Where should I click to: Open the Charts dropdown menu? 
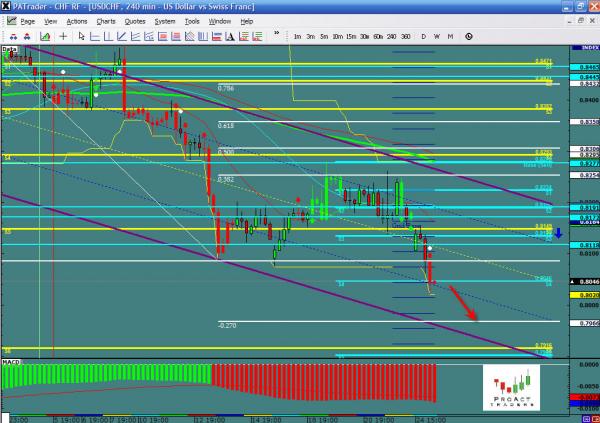pos(106,20)
